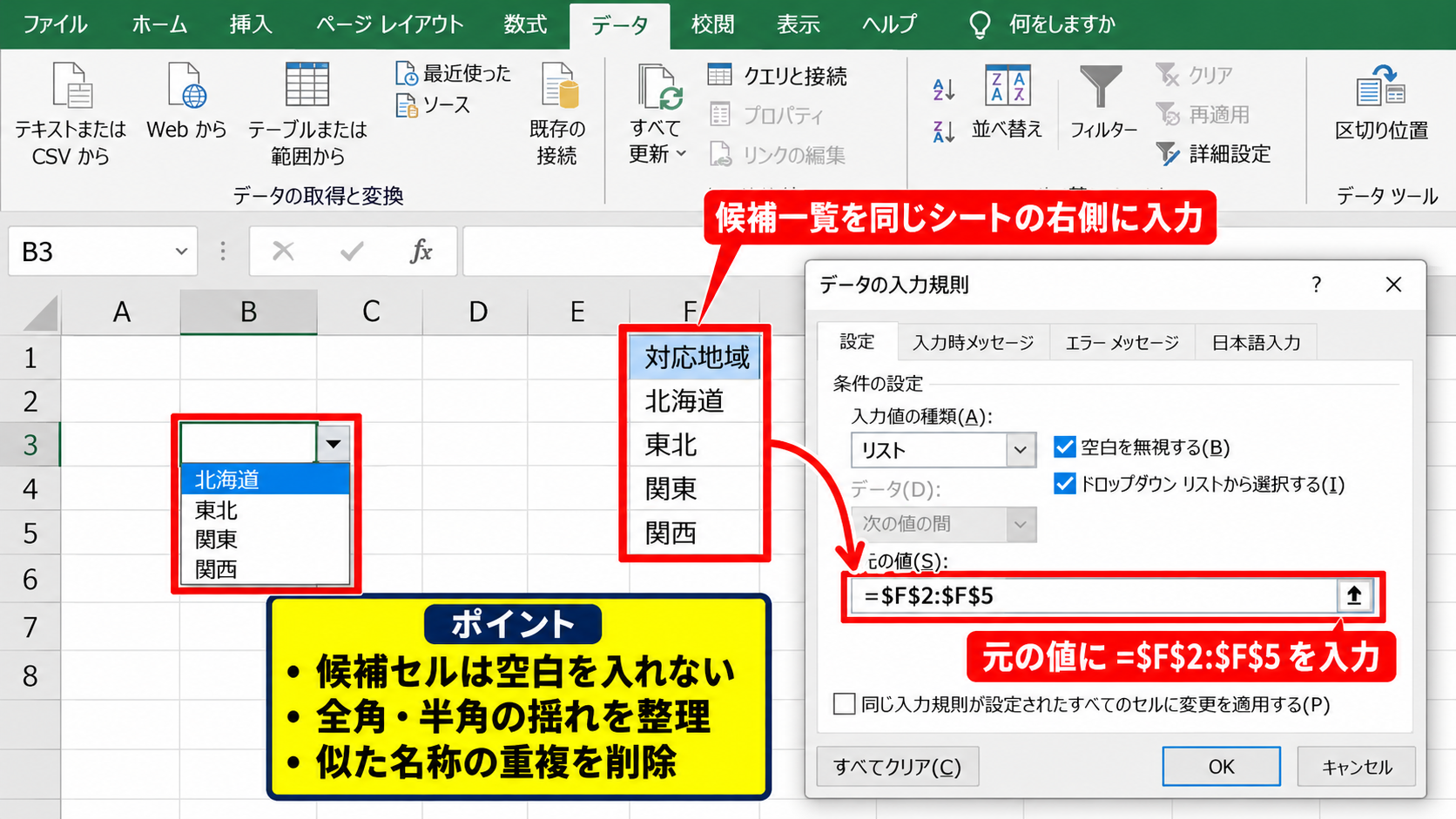Screen dimensions: 1456x819
Task: Open Recently used sources
Action: coord(454,74)
